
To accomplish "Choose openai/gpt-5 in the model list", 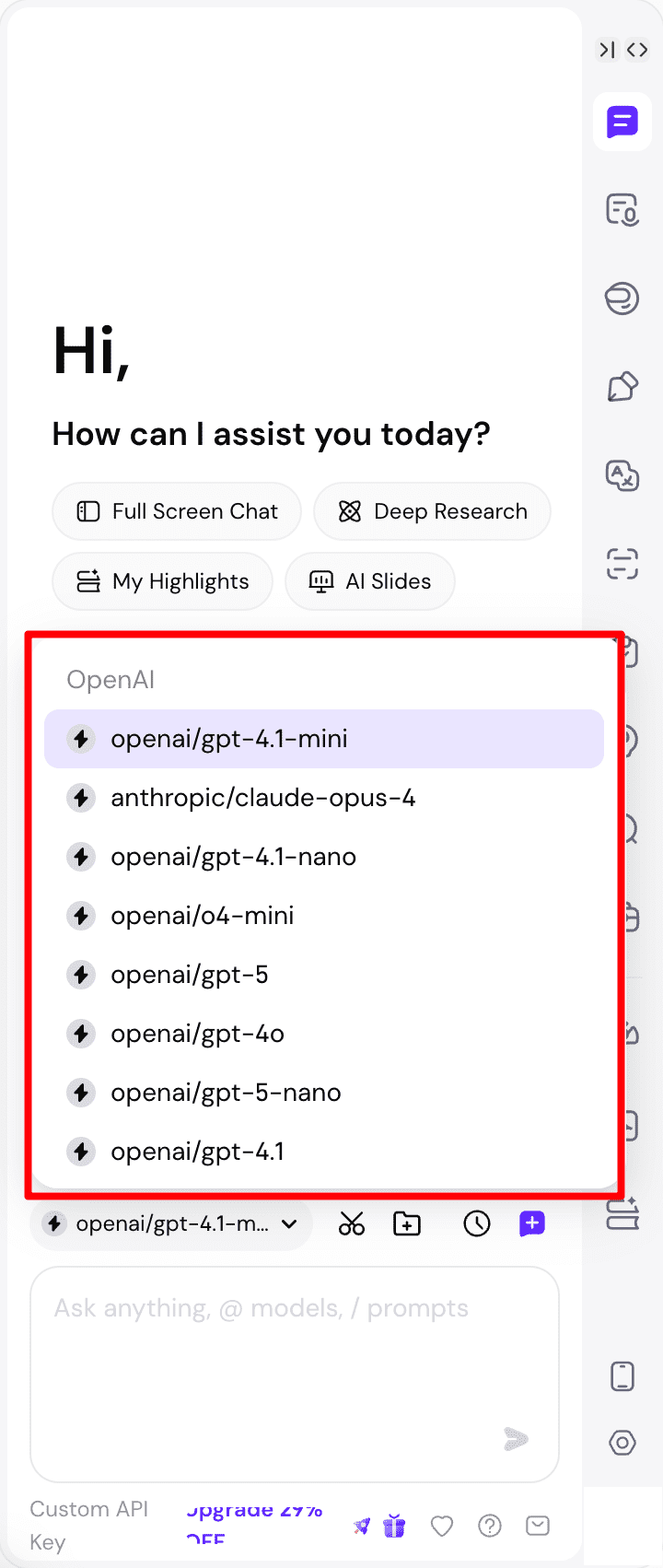I will [x=189, y=975].
